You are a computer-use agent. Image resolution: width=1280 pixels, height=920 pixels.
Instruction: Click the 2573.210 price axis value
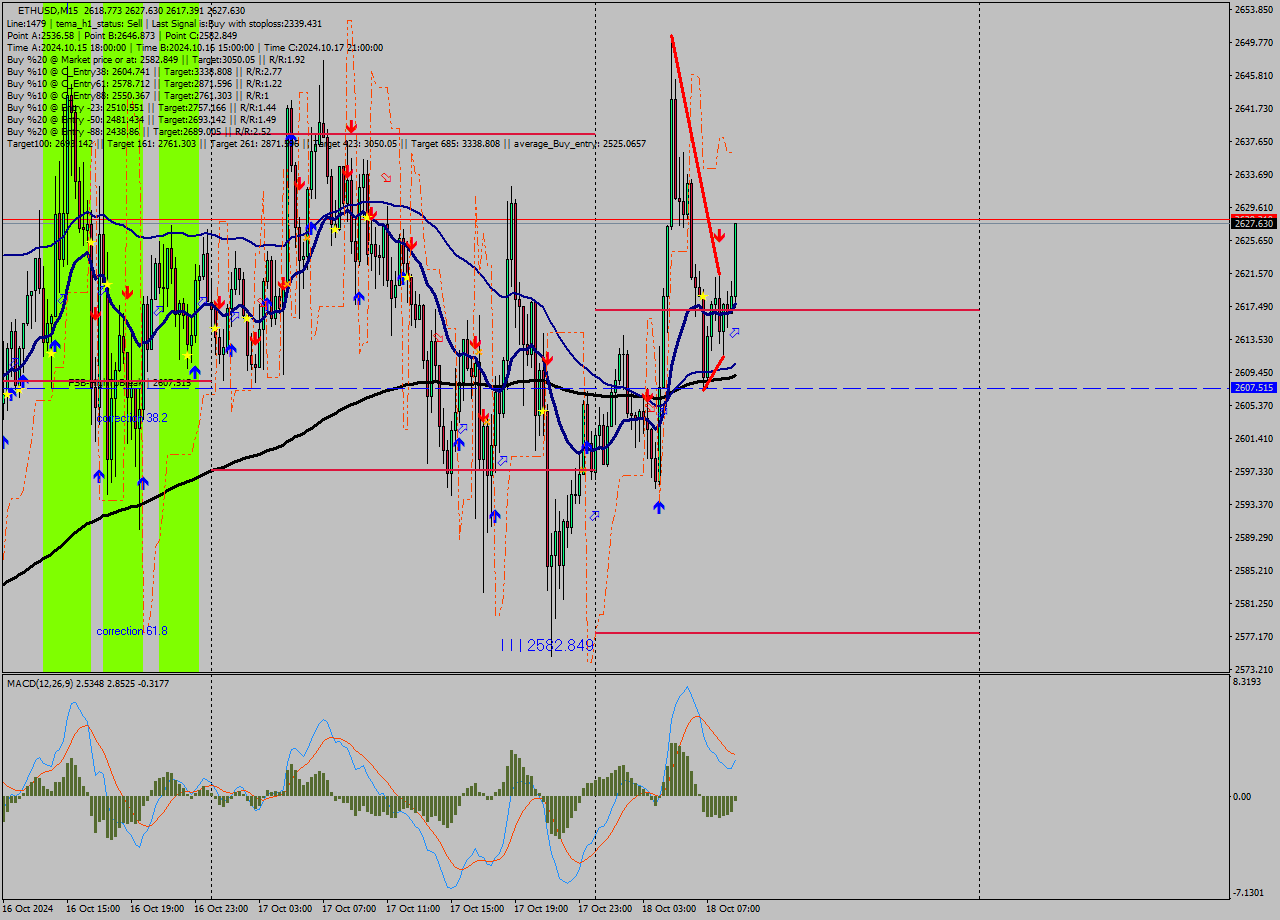[x=1253, y=669]
